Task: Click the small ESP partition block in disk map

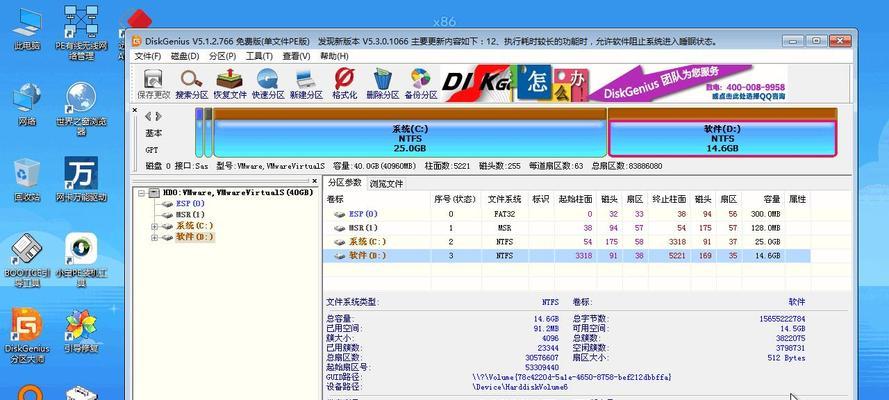Action: (x=199, y=133)
